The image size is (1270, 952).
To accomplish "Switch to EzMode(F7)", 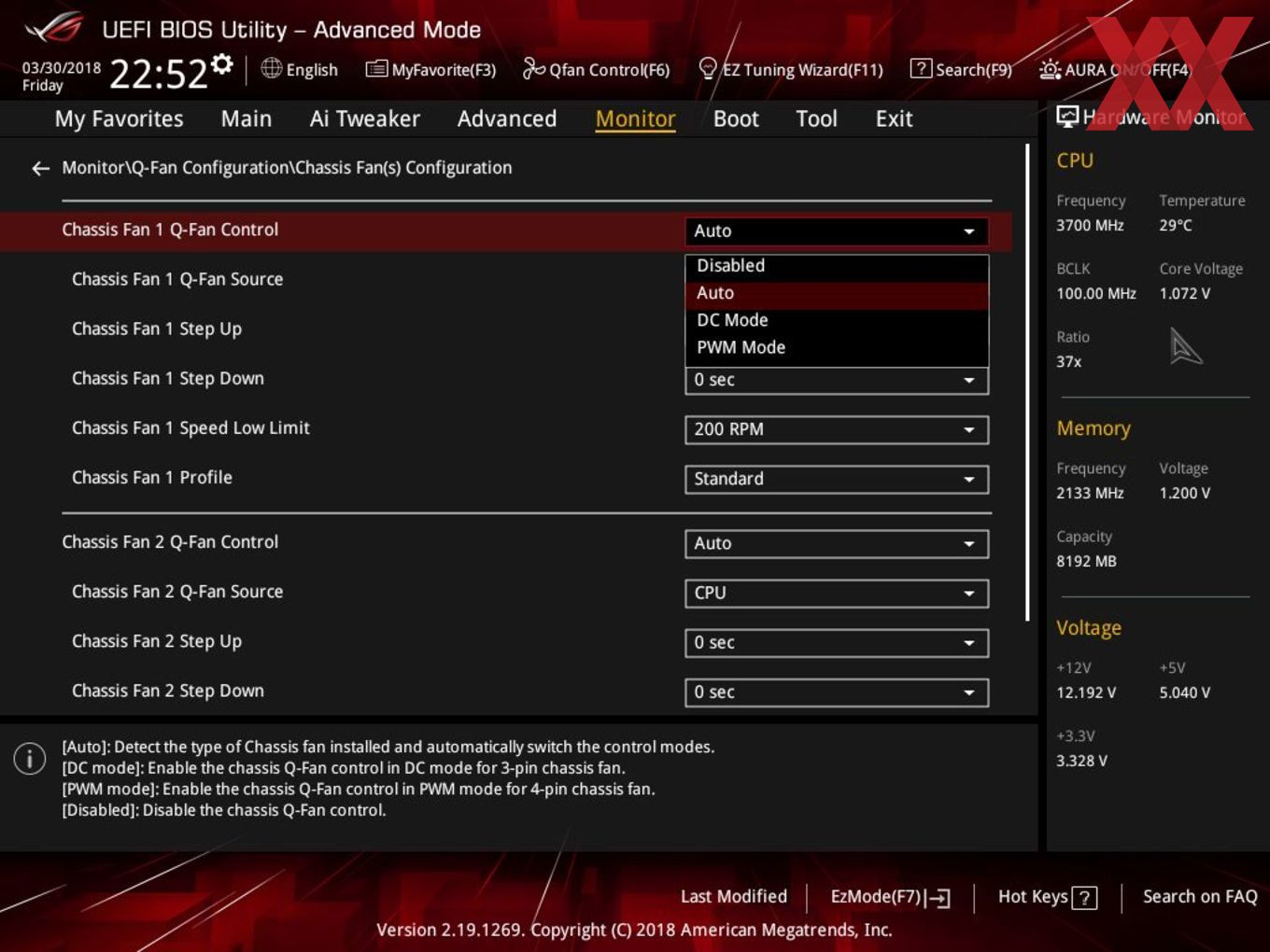I will click(890, 897).
